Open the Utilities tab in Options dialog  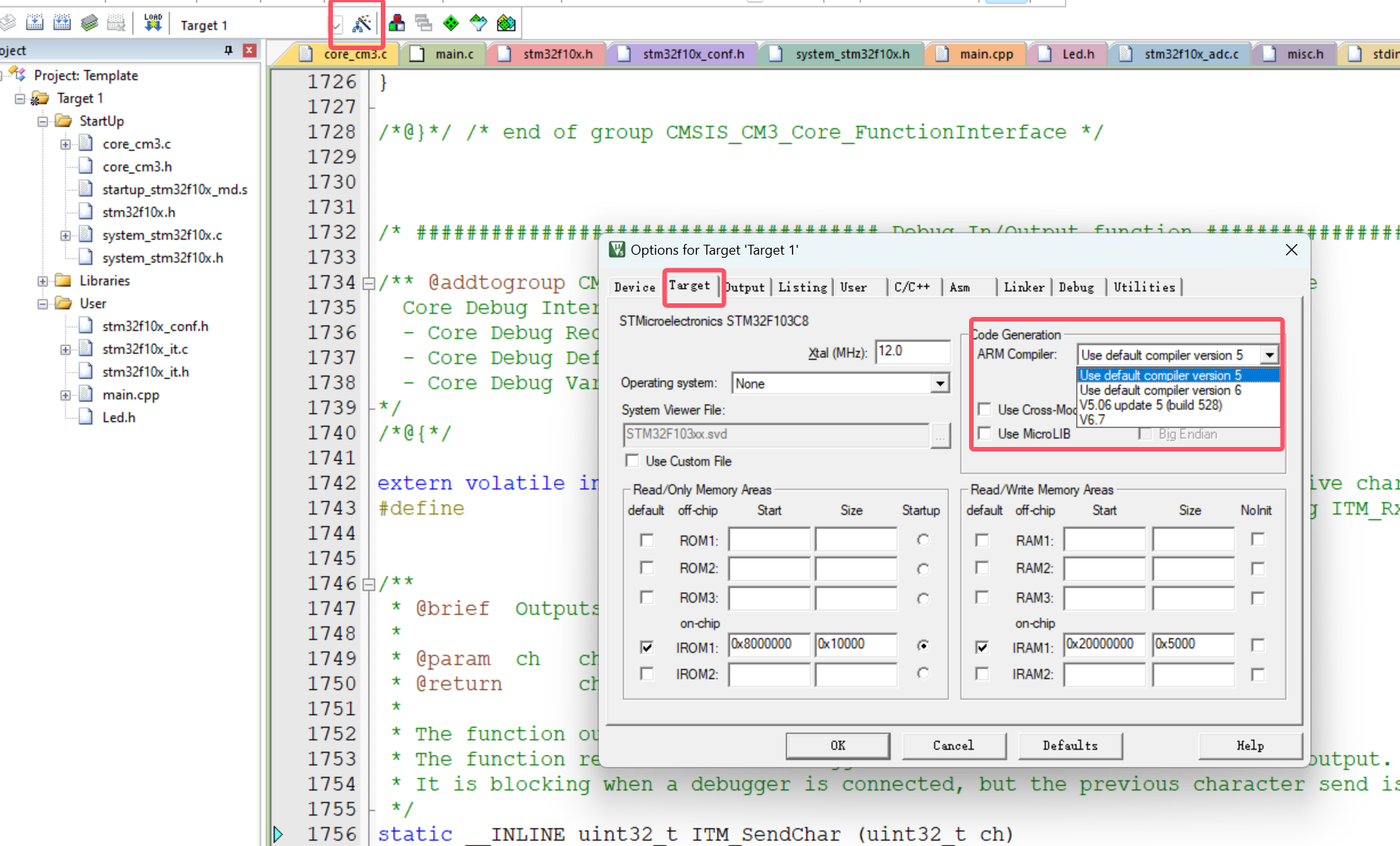(x=1144, y=287)
